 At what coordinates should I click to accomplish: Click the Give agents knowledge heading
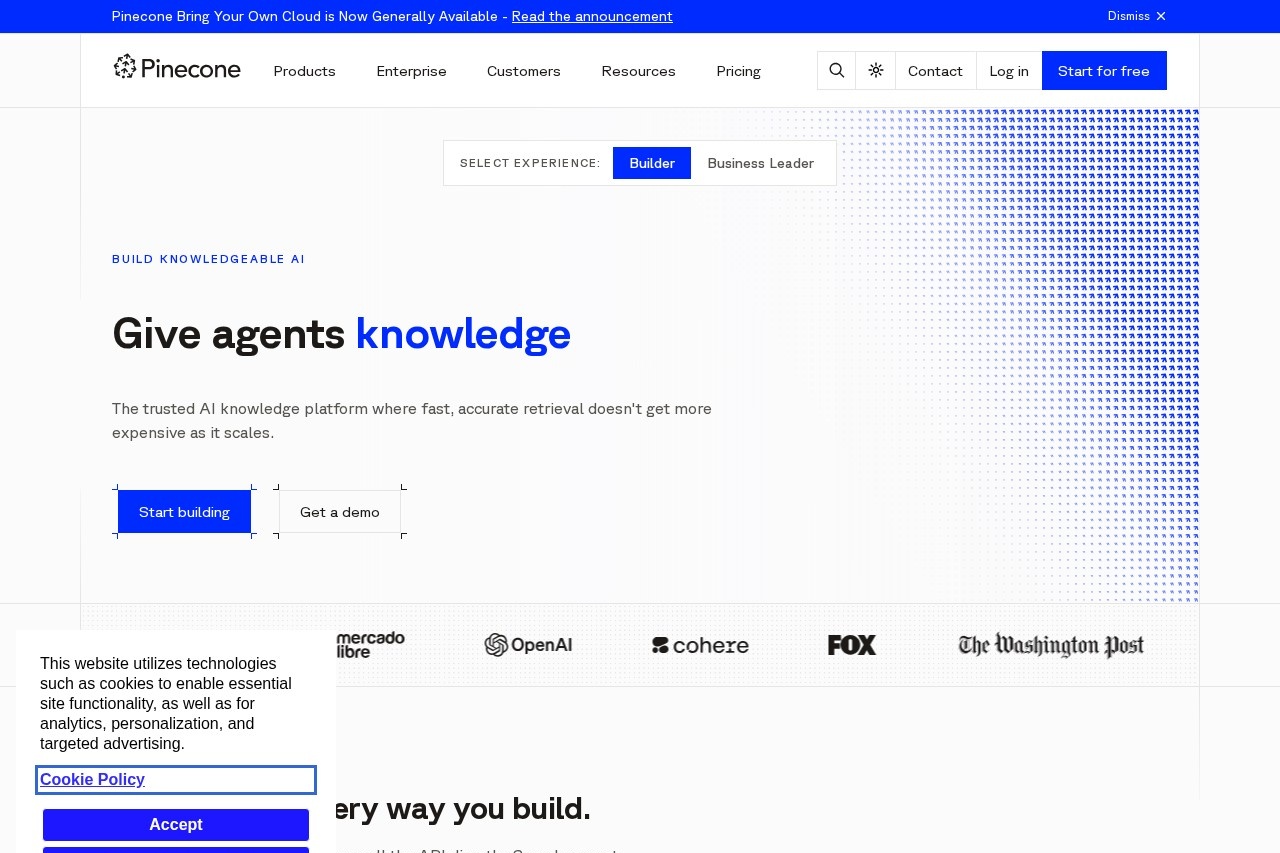point(341,334)
